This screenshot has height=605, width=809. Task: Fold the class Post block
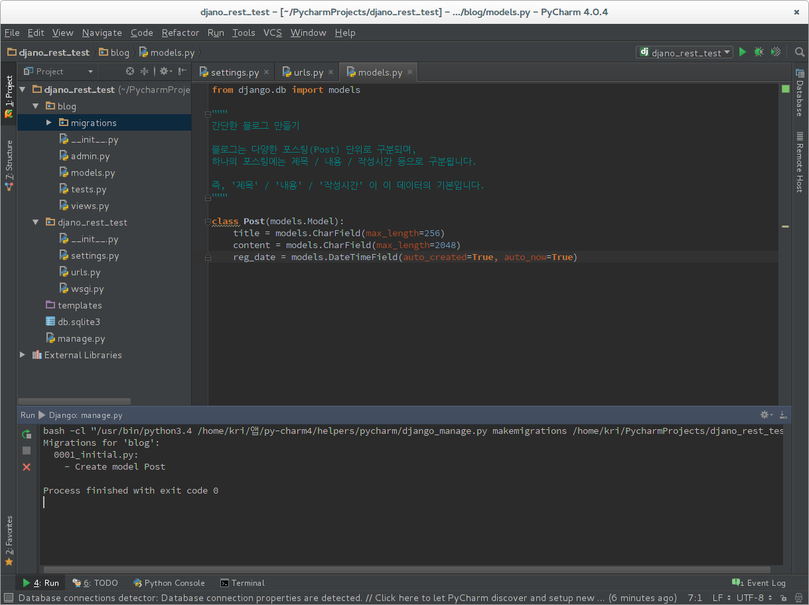207,221
